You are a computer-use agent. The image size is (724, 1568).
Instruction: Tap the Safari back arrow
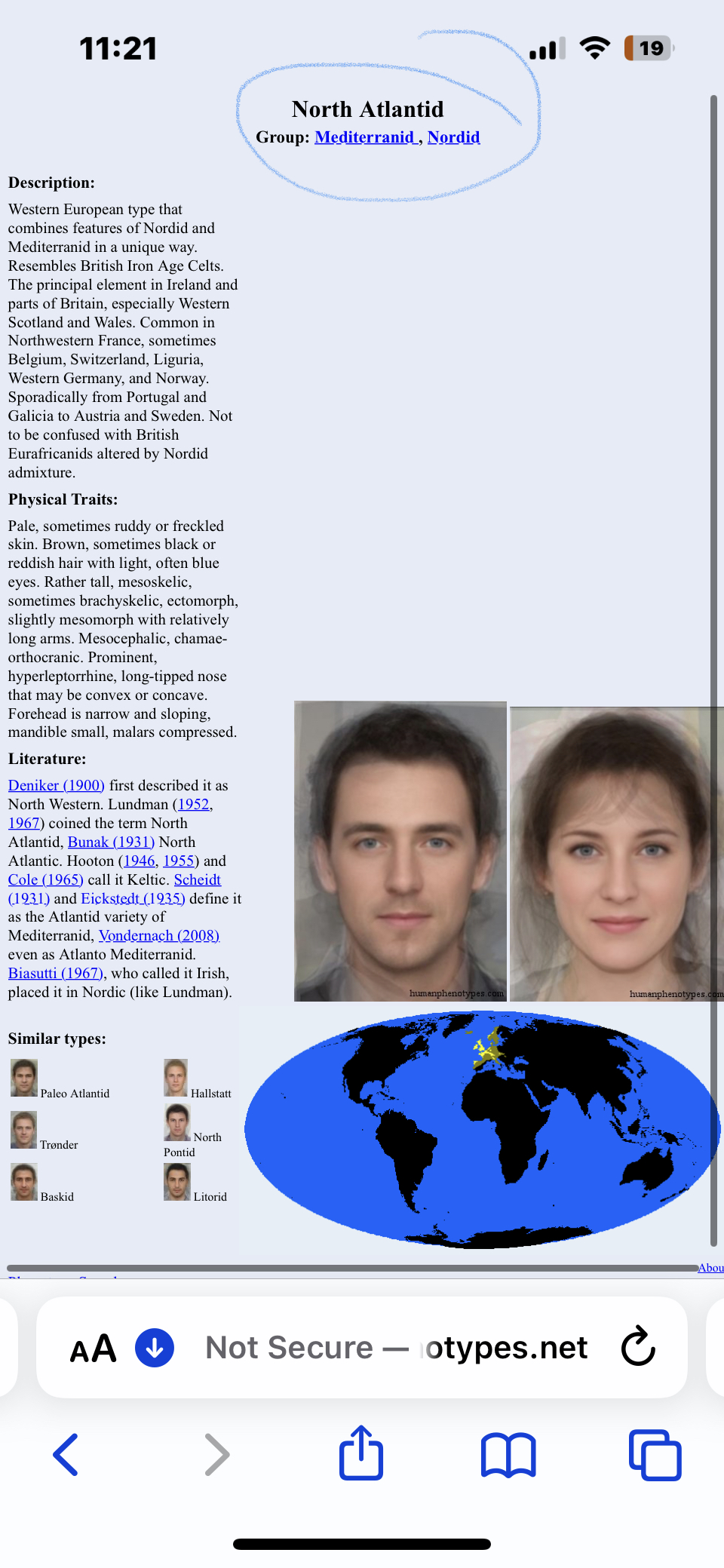(66, 1454)
